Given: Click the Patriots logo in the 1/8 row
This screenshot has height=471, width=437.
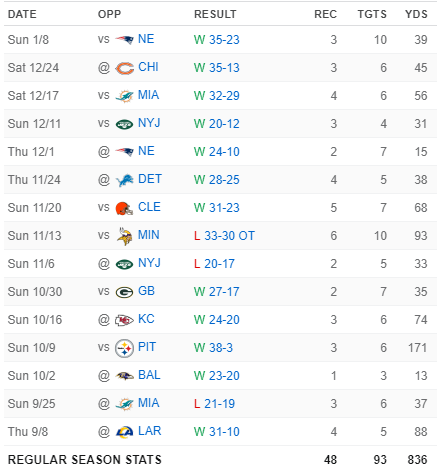Looking at the screenshot, I should pos(124,40).
